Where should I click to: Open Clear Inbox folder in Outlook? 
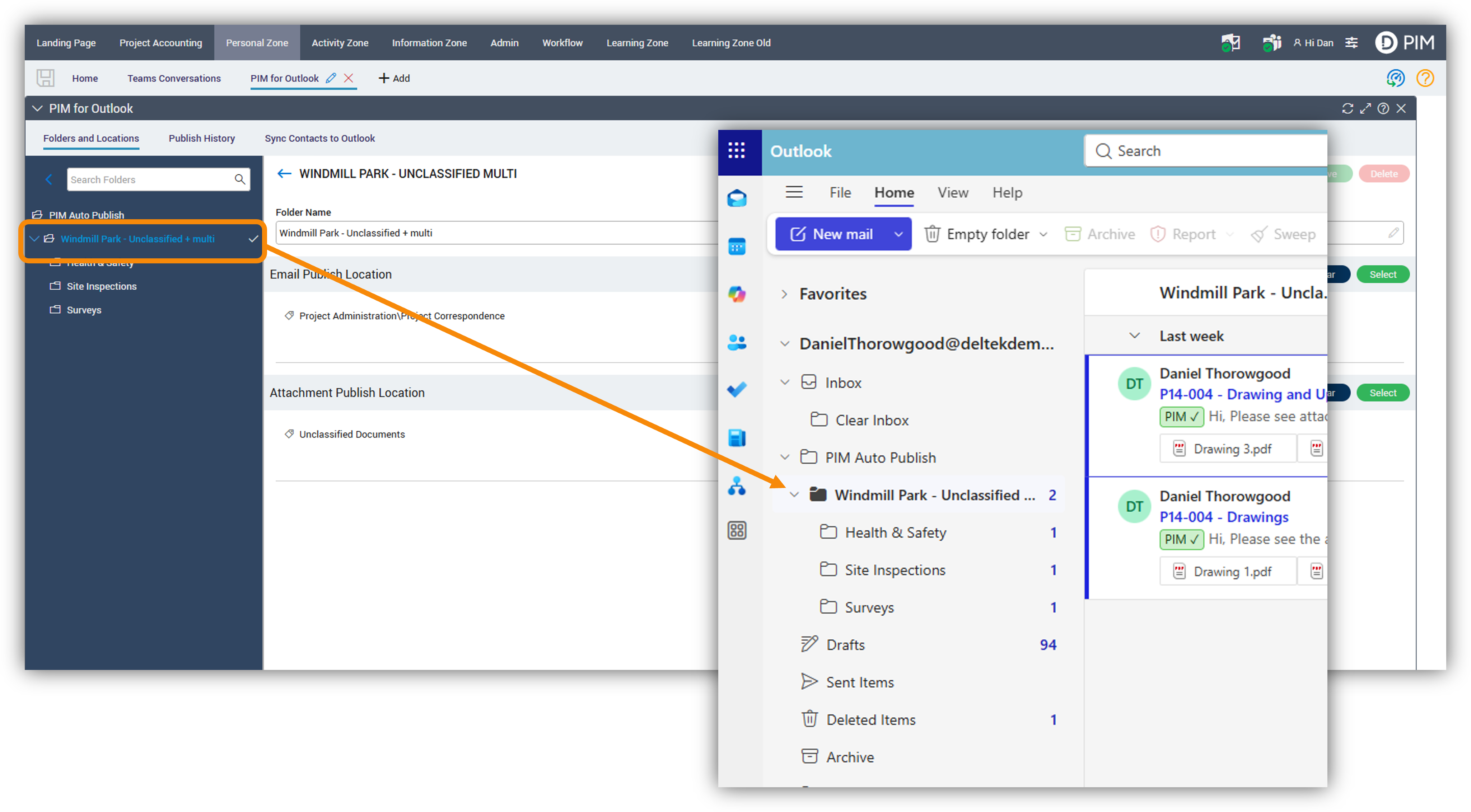[859, 420]
